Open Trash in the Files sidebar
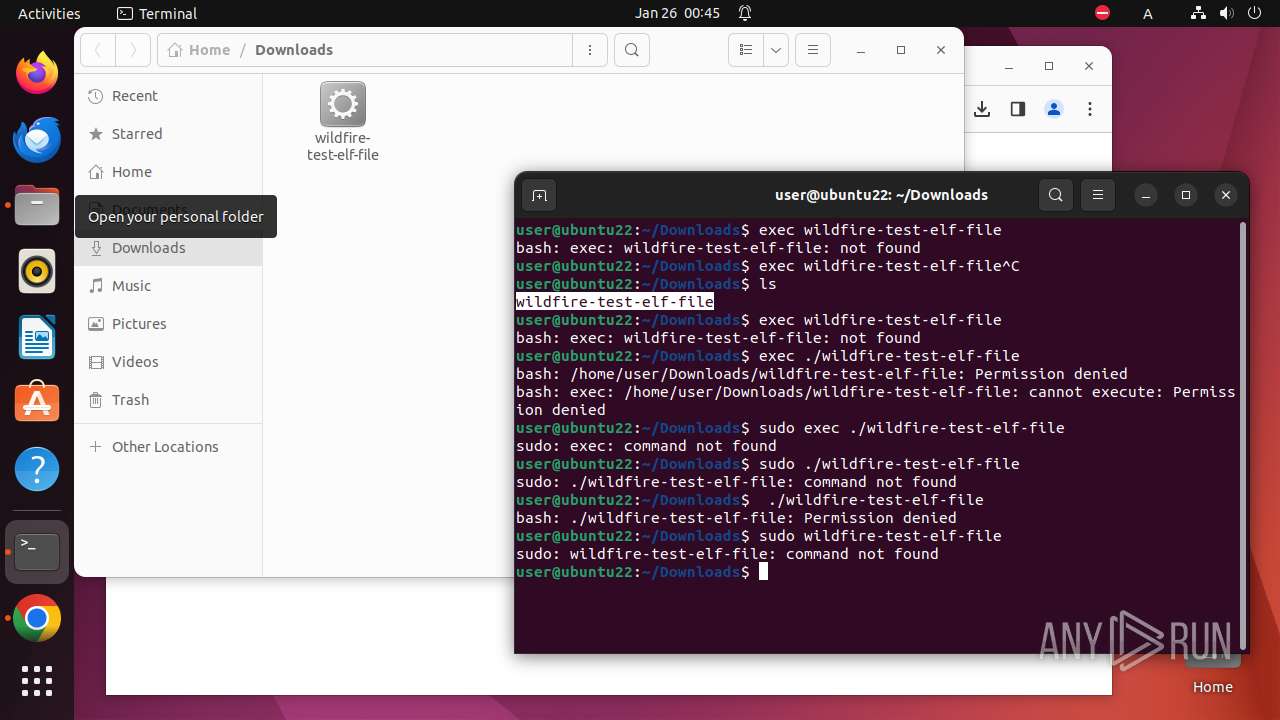Screen dimensions: 1280x720 (x=168, y=400)
